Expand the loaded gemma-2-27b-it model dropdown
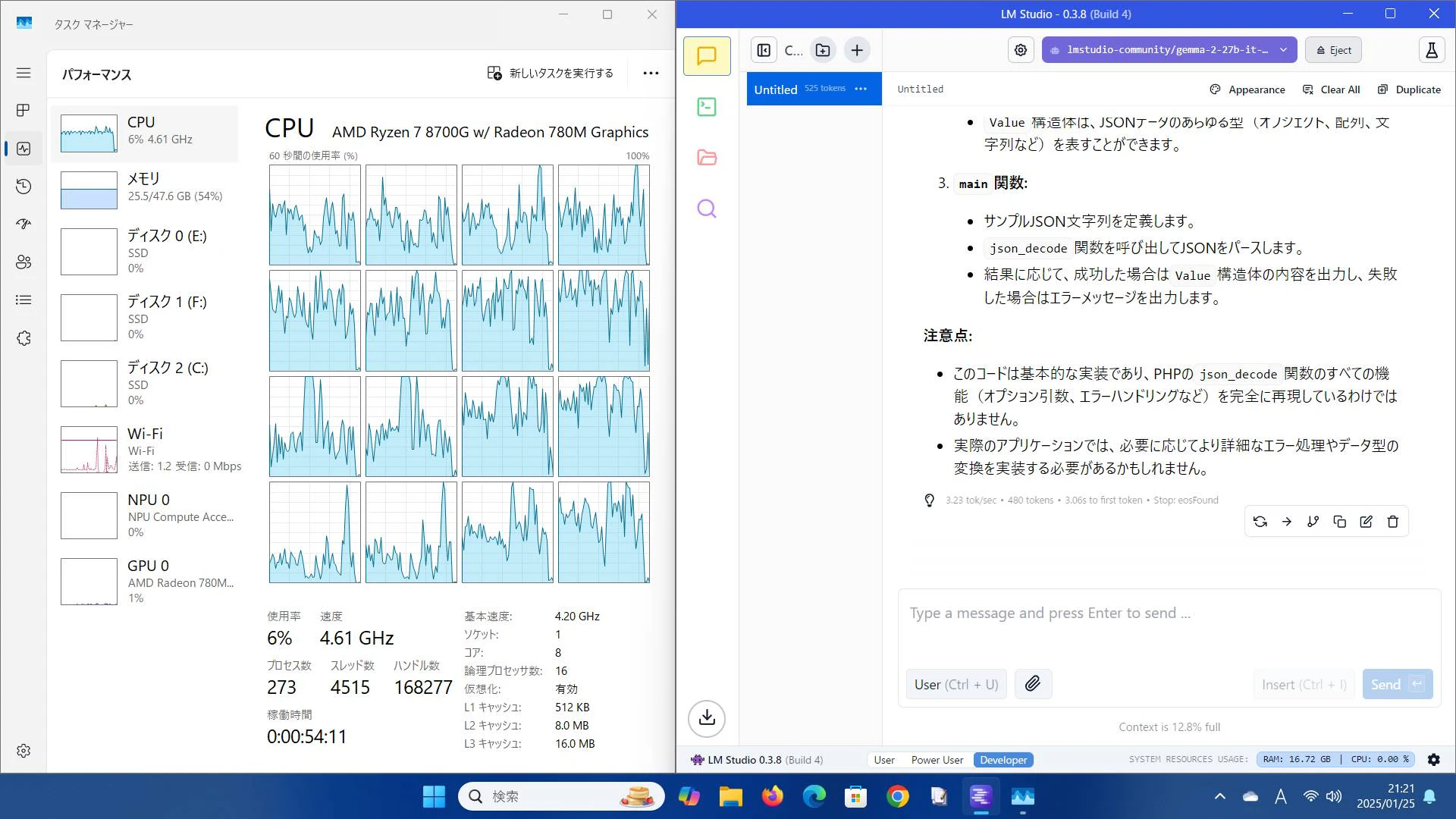Screen dimensions: 1456x819 coord(1169,50)
